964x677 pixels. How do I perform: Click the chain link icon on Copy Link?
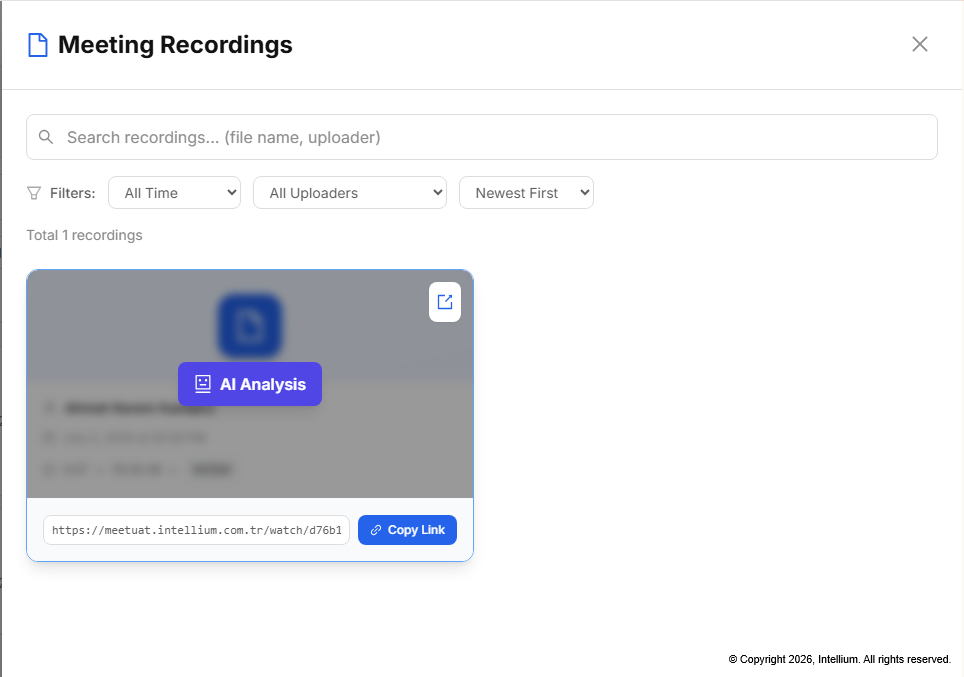coord(376,530)
